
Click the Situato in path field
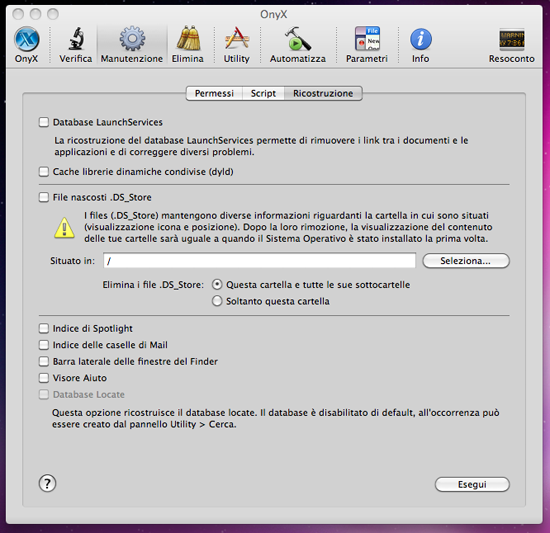click(x=260, y=261)
